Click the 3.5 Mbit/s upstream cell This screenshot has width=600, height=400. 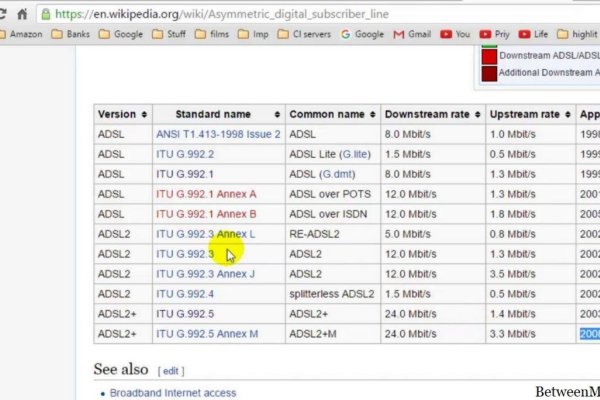pyautogui.click(x=531, y=274)
